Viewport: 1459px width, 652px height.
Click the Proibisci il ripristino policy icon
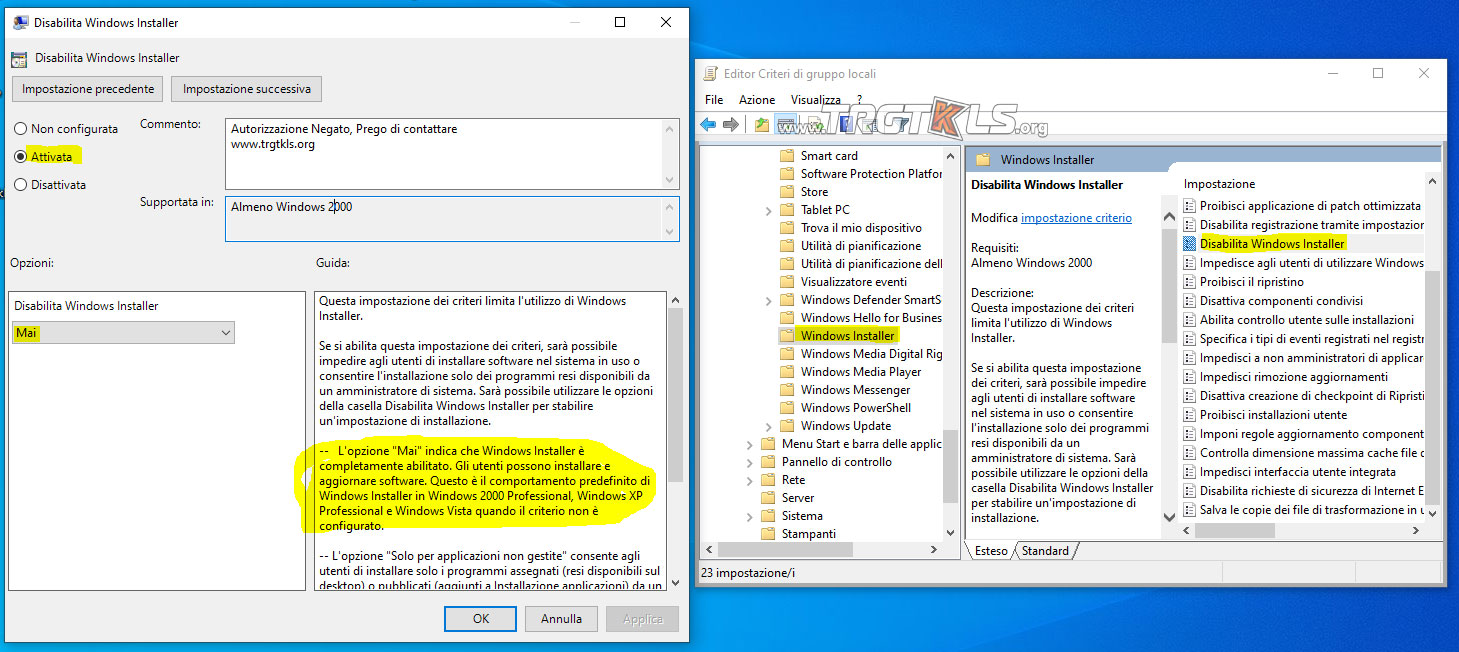point(1189,282)
